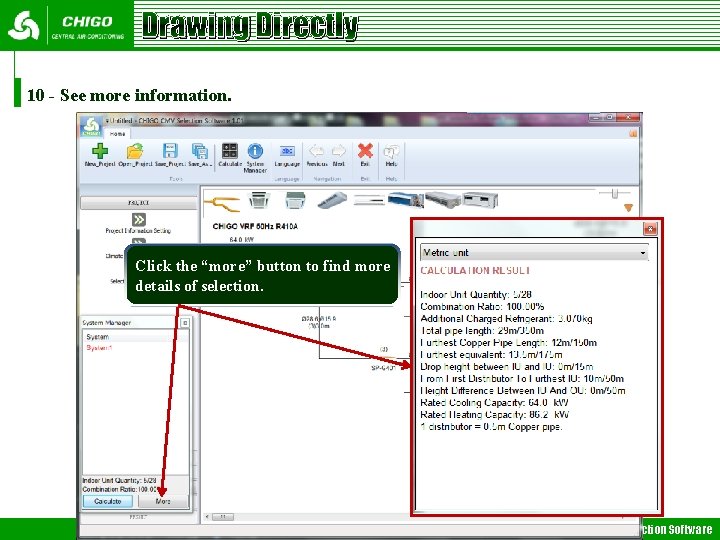Click the Calculate button in System Manager
The image size is (720, 540).
pos(108,501)
